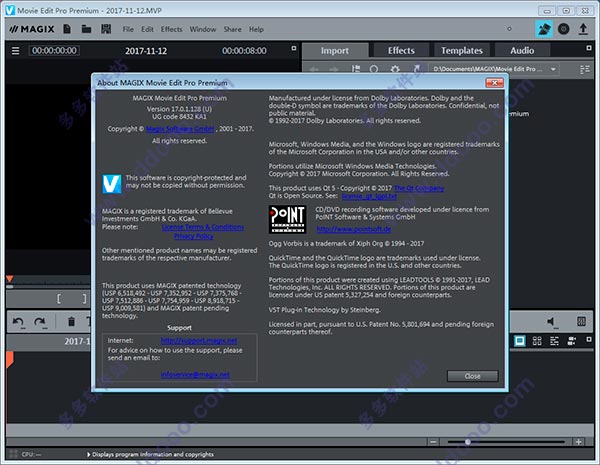
Task: Open License Terms & Conditions link
Action: [x=203, y=227]
